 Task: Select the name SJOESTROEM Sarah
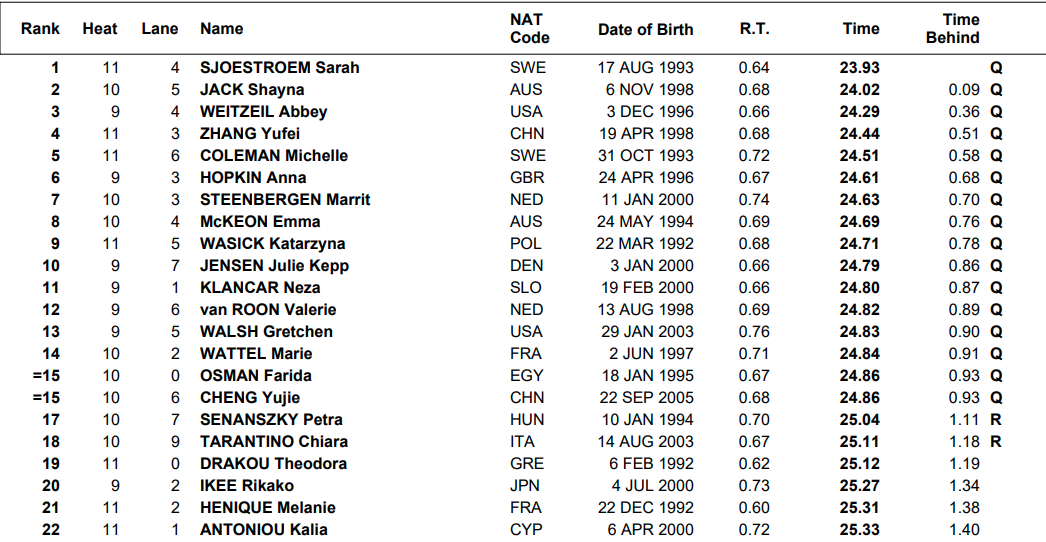pyautogui.click(x=279, y=68)
